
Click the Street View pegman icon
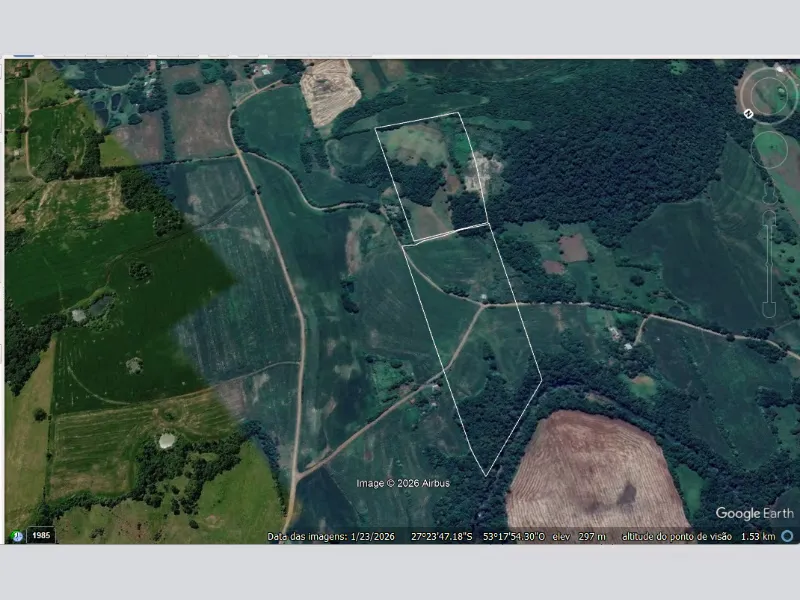coord(769,194)
